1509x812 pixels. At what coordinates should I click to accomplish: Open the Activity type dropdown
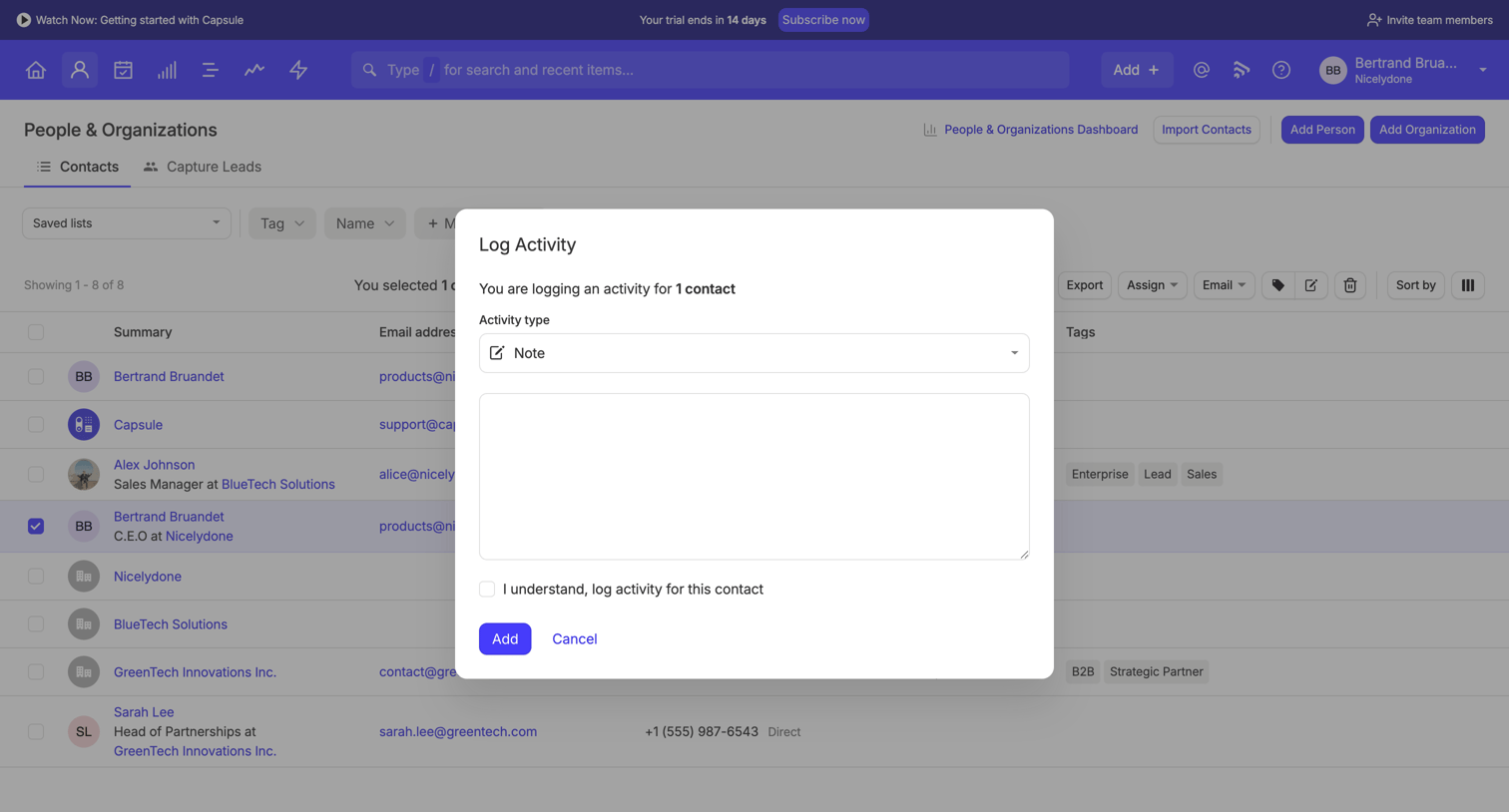pos(754,353)
